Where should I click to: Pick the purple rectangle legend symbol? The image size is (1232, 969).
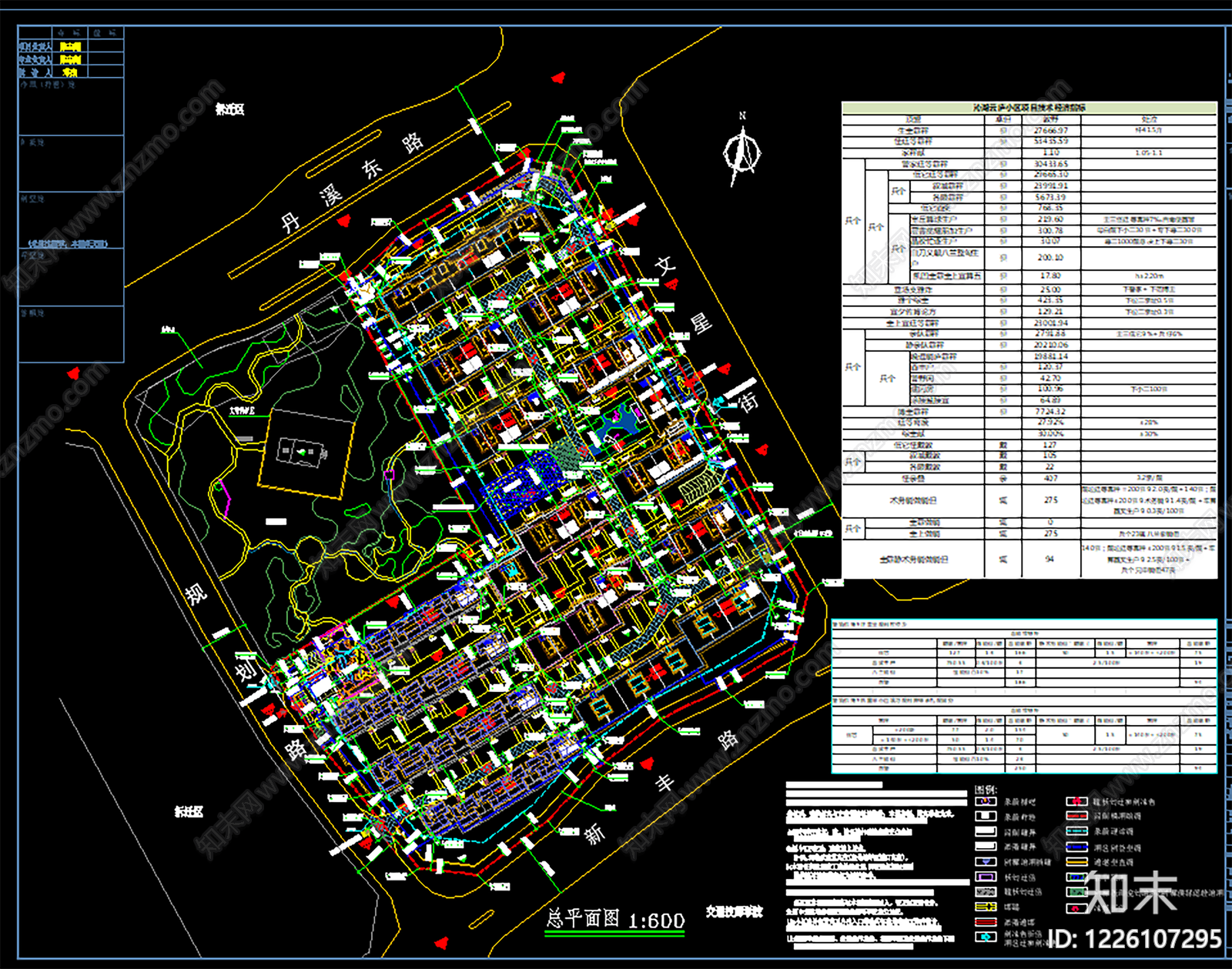pos(986,877)
